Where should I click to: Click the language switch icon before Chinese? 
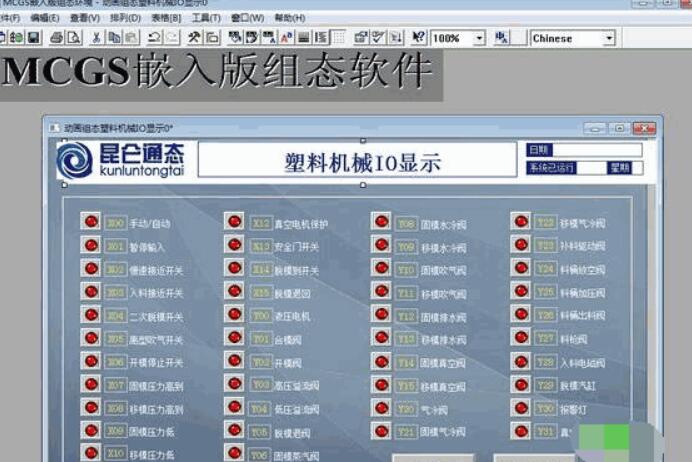click(501, 38)
